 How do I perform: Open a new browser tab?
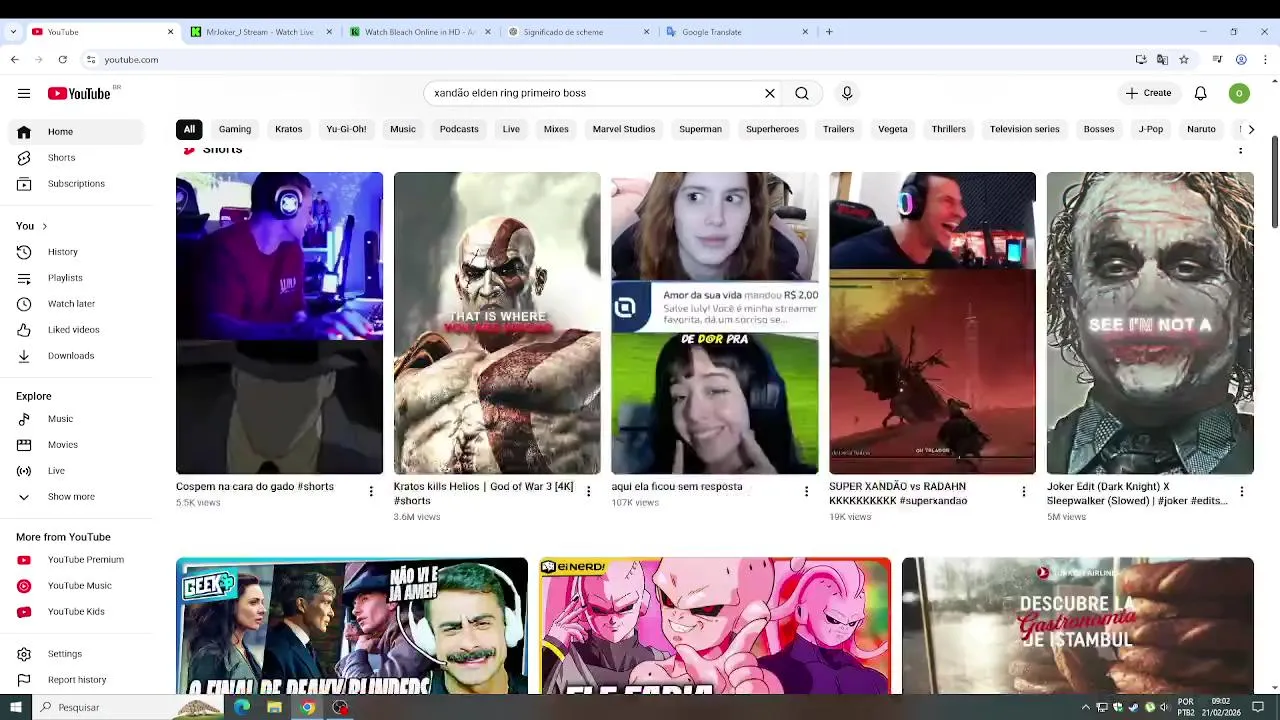[829, 32]
